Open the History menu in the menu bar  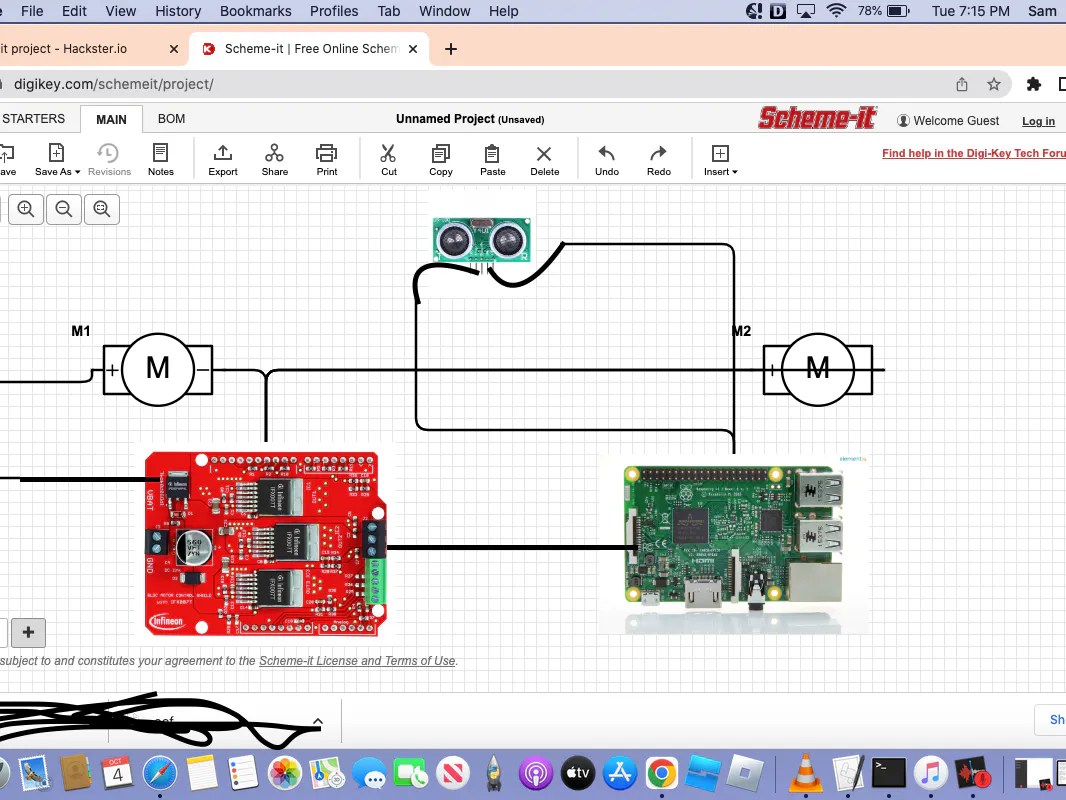178,11
